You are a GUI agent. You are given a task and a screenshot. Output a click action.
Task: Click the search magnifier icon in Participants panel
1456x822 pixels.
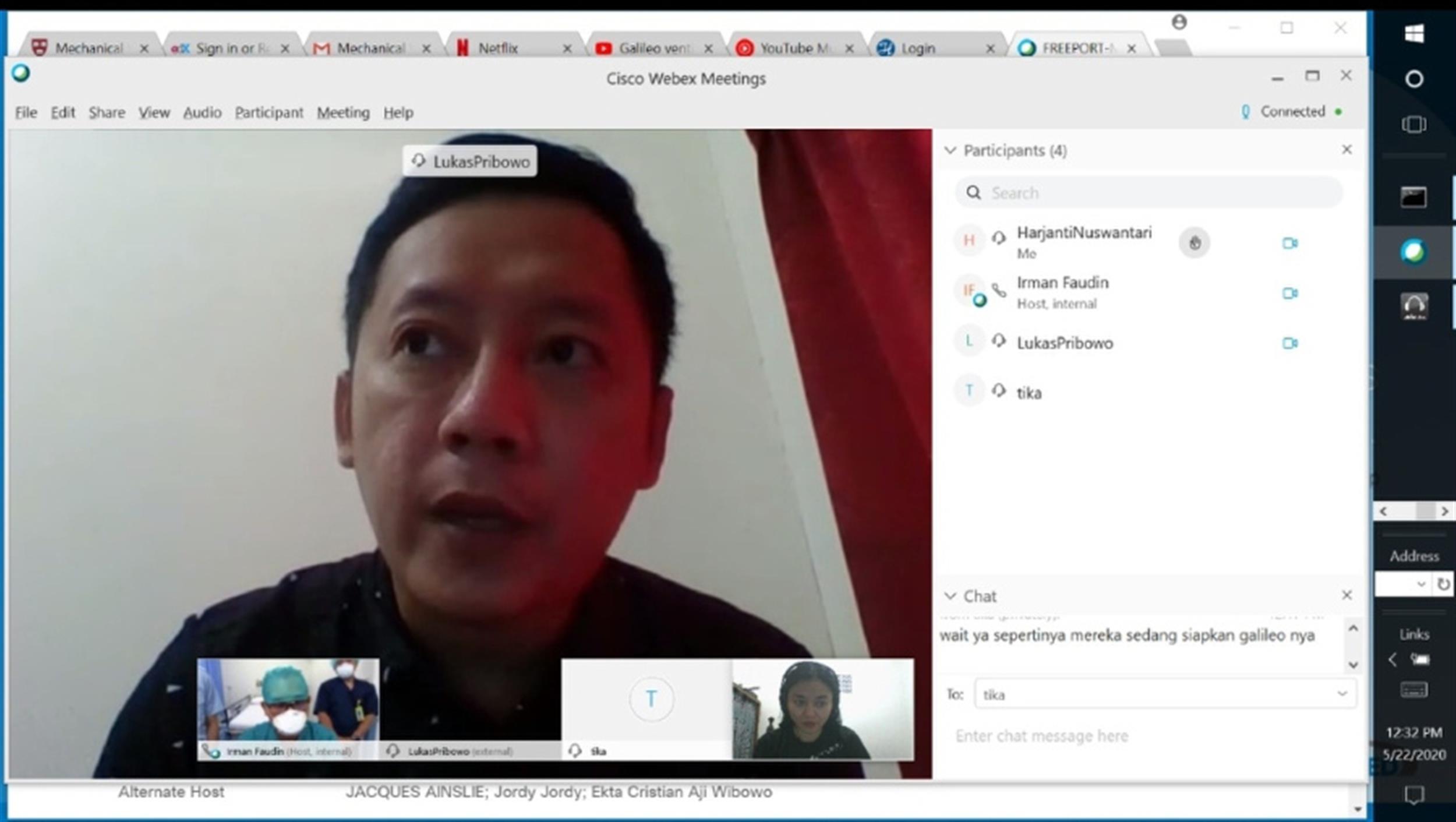pyautogui.click(x=973, y=192)
